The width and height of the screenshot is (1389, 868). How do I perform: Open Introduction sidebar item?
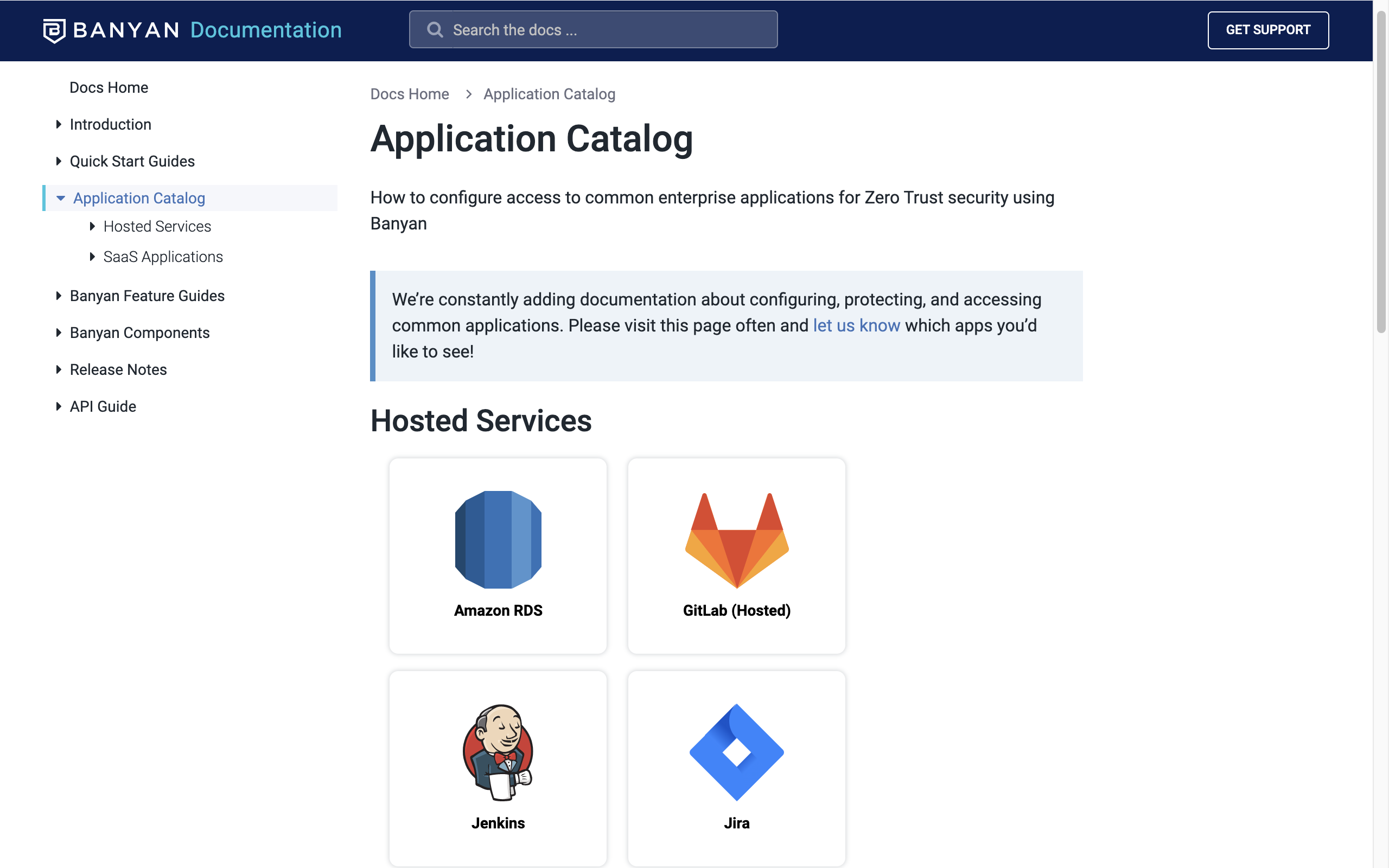tap(110, 124)
